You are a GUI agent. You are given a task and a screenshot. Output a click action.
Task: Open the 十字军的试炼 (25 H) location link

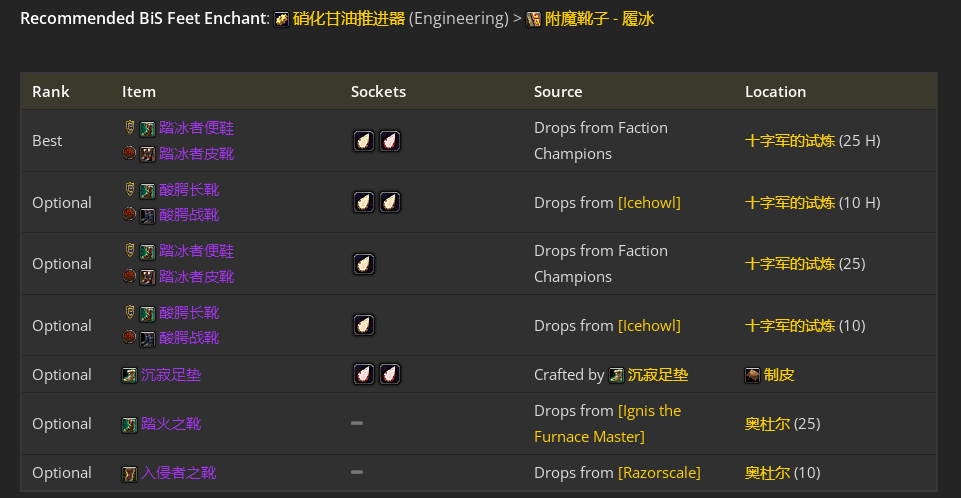[790, 141]
